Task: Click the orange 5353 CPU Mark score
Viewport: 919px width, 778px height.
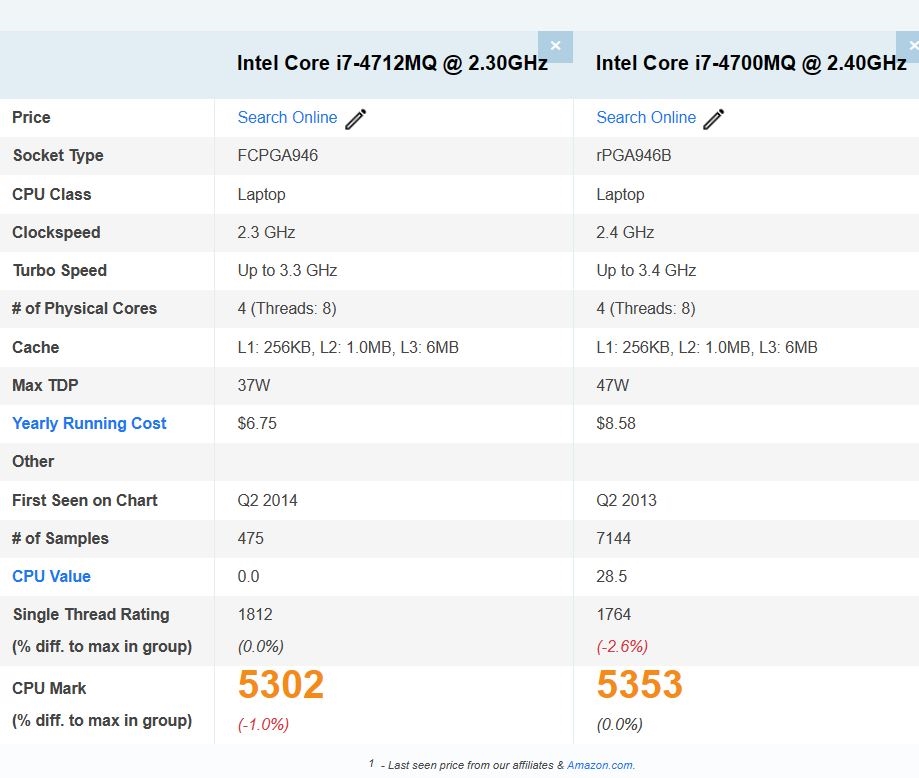Action: click(640, 685)
